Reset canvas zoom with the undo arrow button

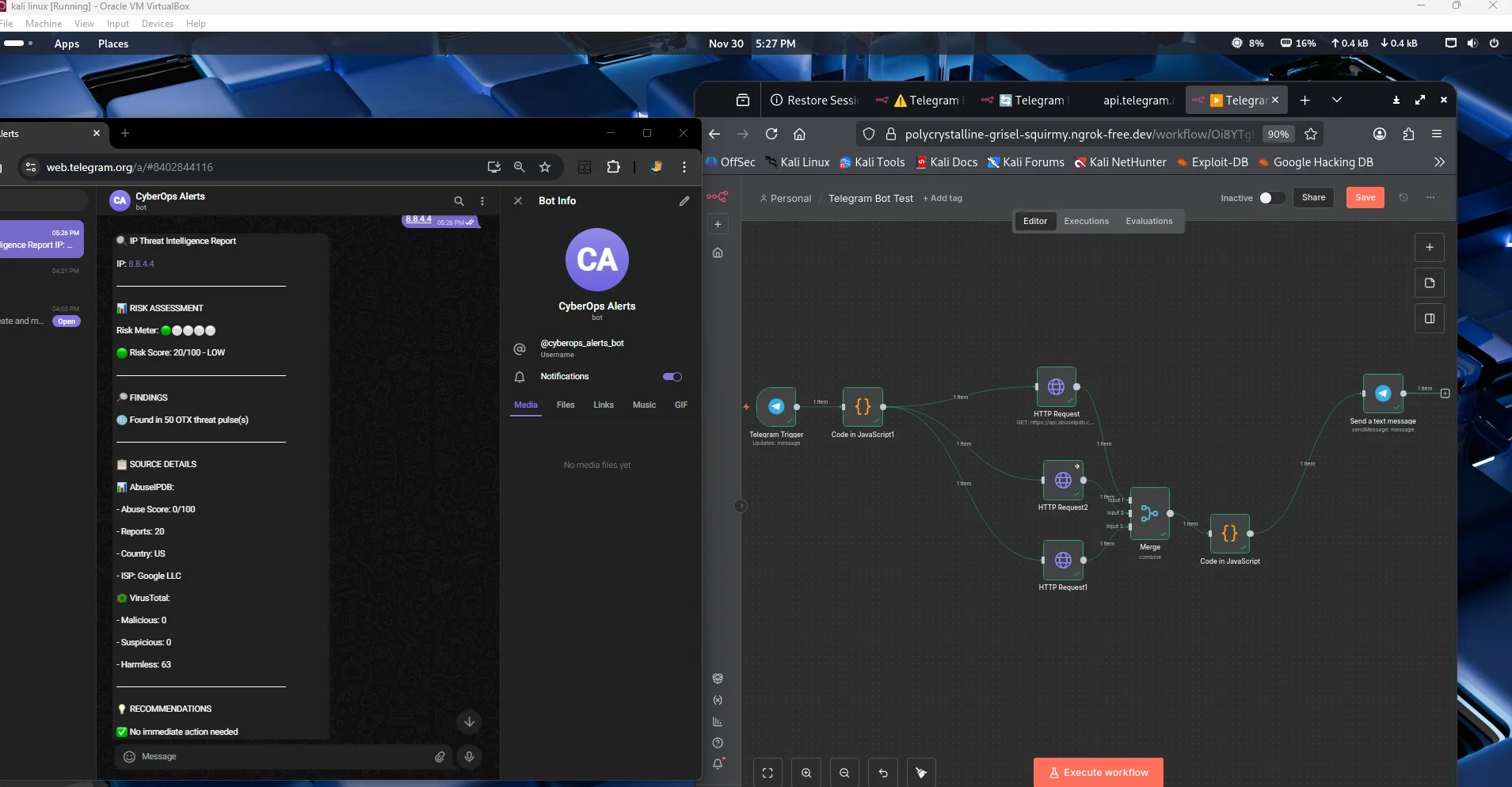[x=883, y=773]
